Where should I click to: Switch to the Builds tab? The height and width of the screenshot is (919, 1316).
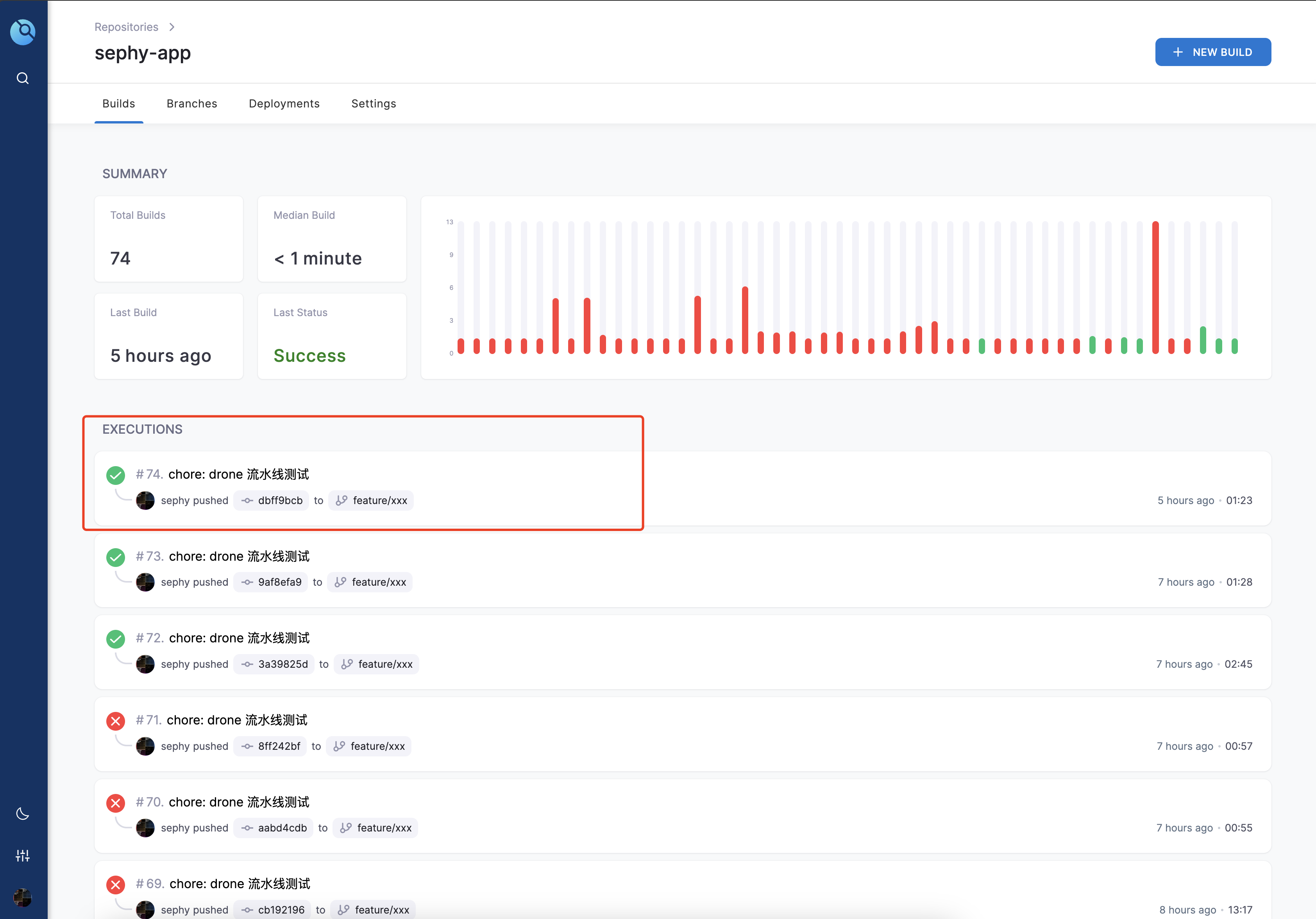coord(119,104)
